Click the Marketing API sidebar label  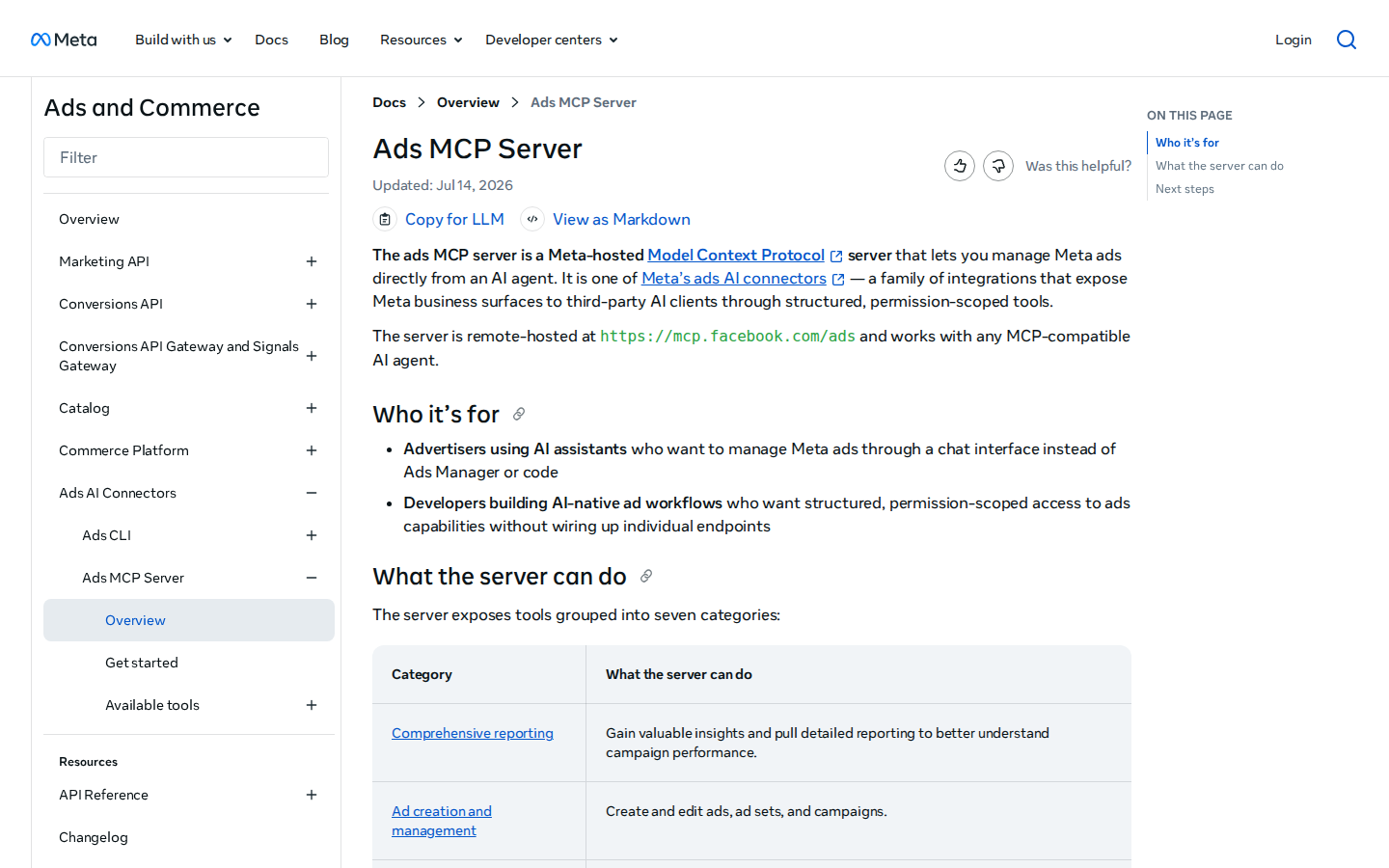tap(104, 261)
